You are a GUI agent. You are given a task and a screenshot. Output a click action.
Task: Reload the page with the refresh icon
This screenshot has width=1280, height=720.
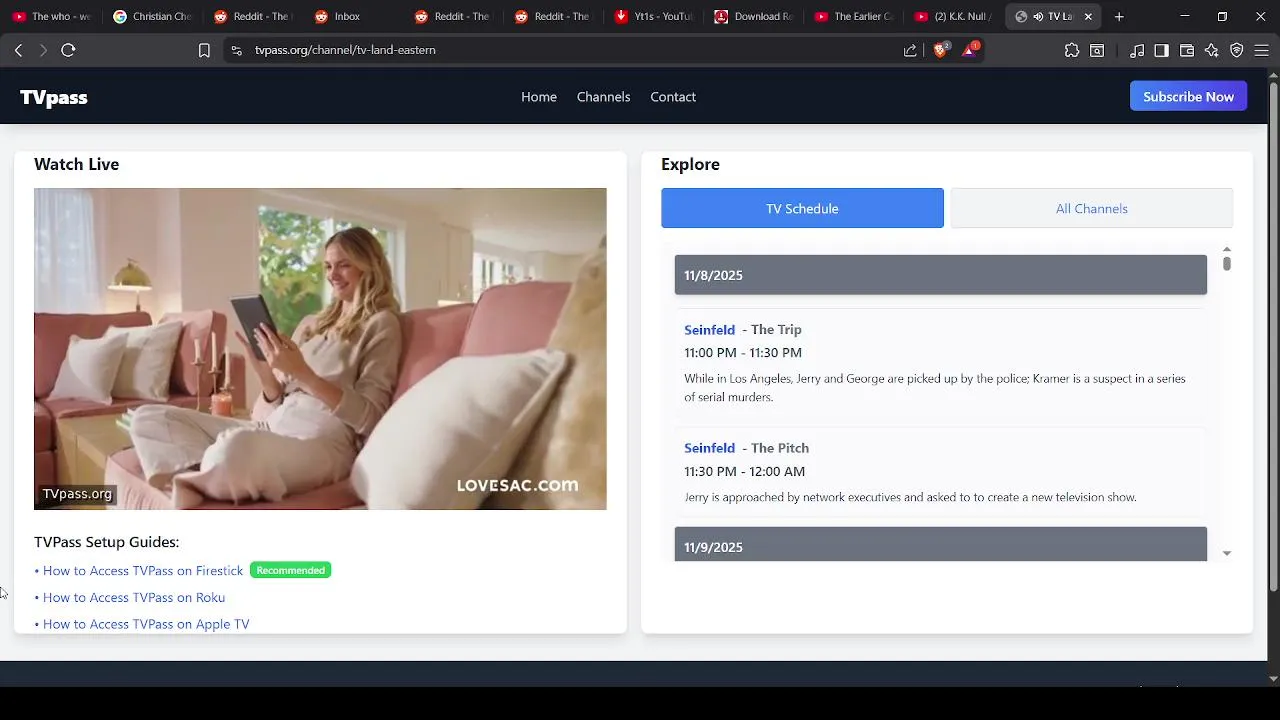68,50
